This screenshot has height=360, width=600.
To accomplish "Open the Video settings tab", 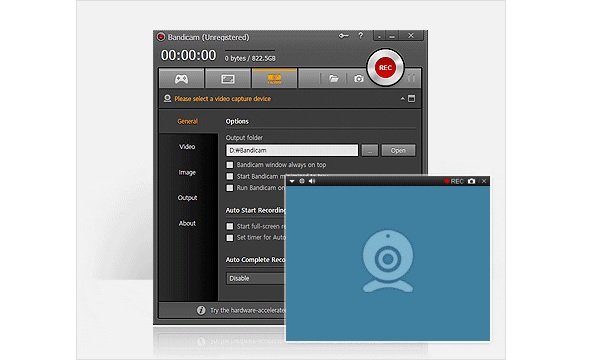I will click(187, 147).
